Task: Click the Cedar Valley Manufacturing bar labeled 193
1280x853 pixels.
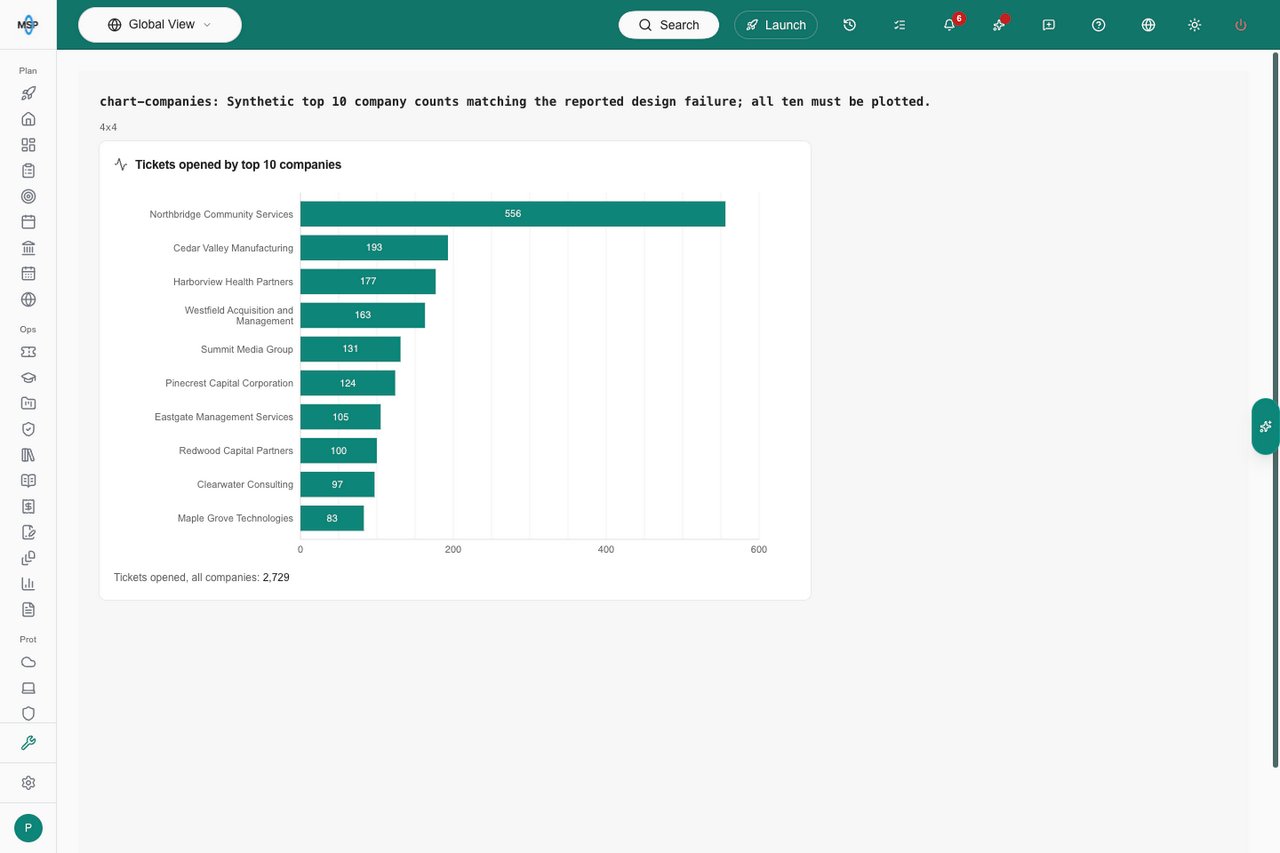Action: pyautogui.click(x=374, y=248)
